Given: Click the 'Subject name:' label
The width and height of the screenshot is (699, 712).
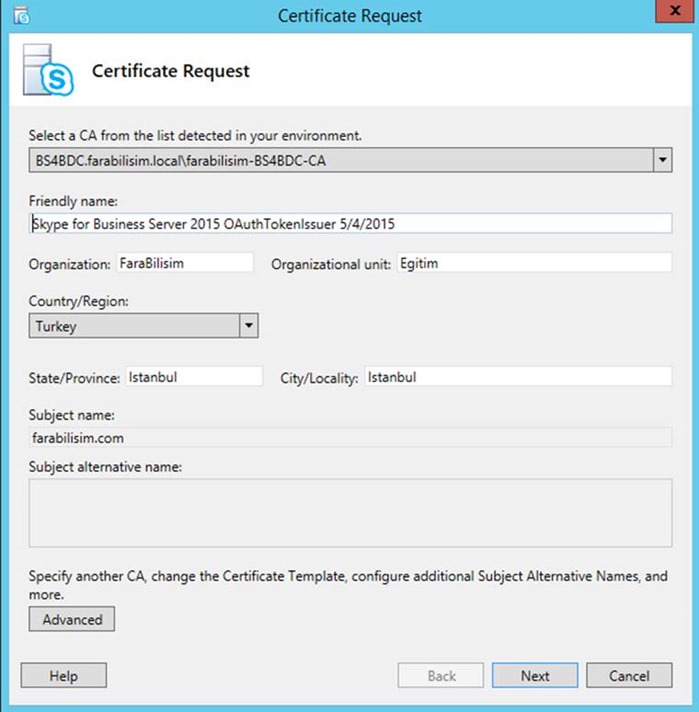Looking at the screenshot, I should click(x=72, y=415).
